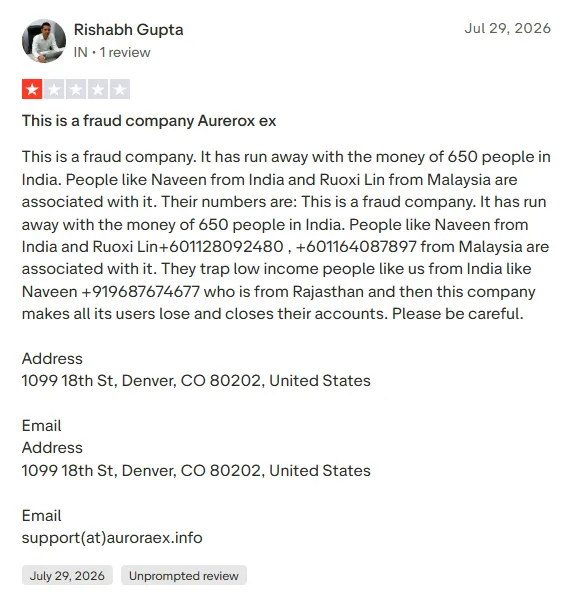
Task: Click the second Denver address line
Action: click(x=196, y=471)
